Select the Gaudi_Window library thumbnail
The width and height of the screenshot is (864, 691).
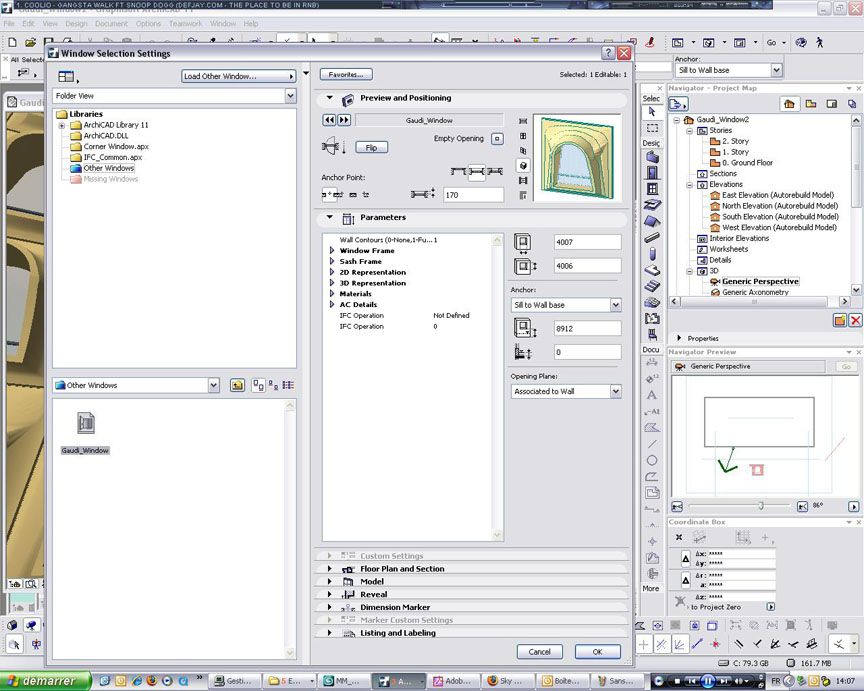point(86,424)
